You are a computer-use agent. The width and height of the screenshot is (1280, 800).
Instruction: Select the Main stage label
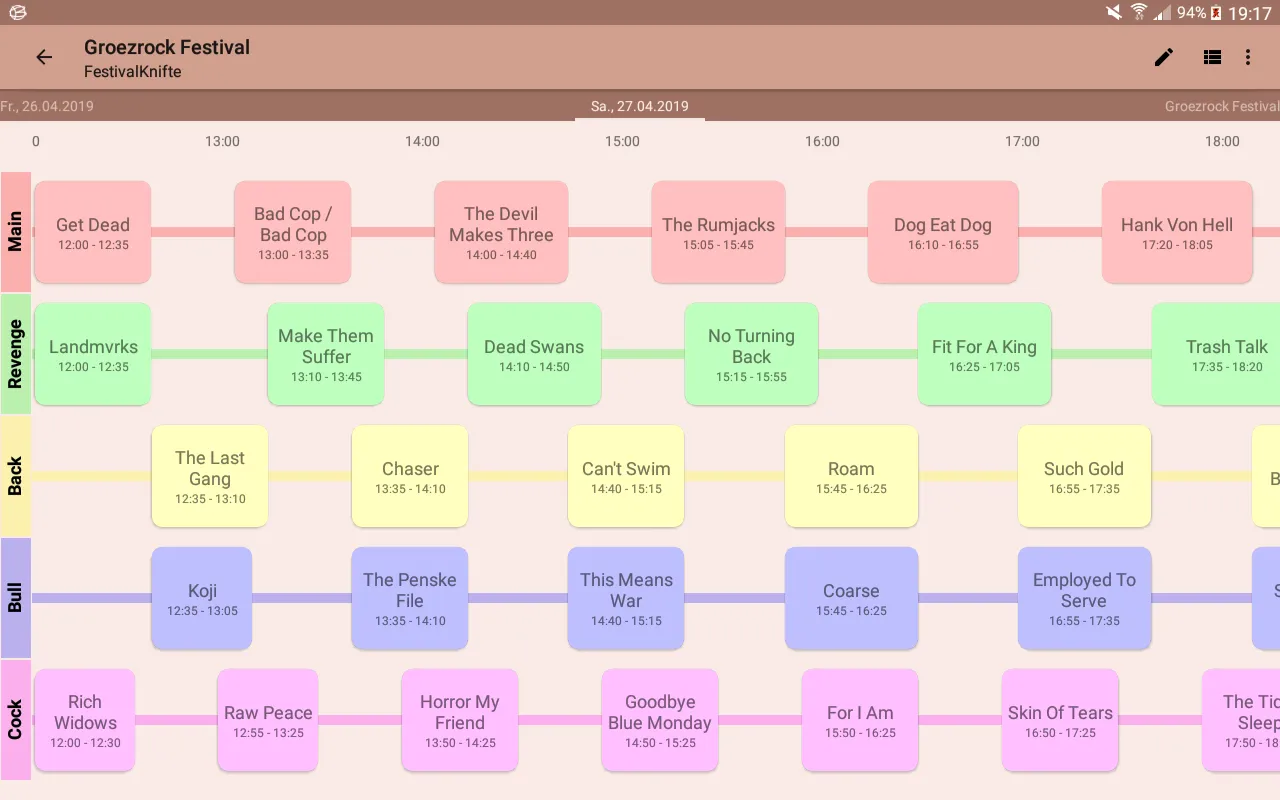(x=15, y=232)
